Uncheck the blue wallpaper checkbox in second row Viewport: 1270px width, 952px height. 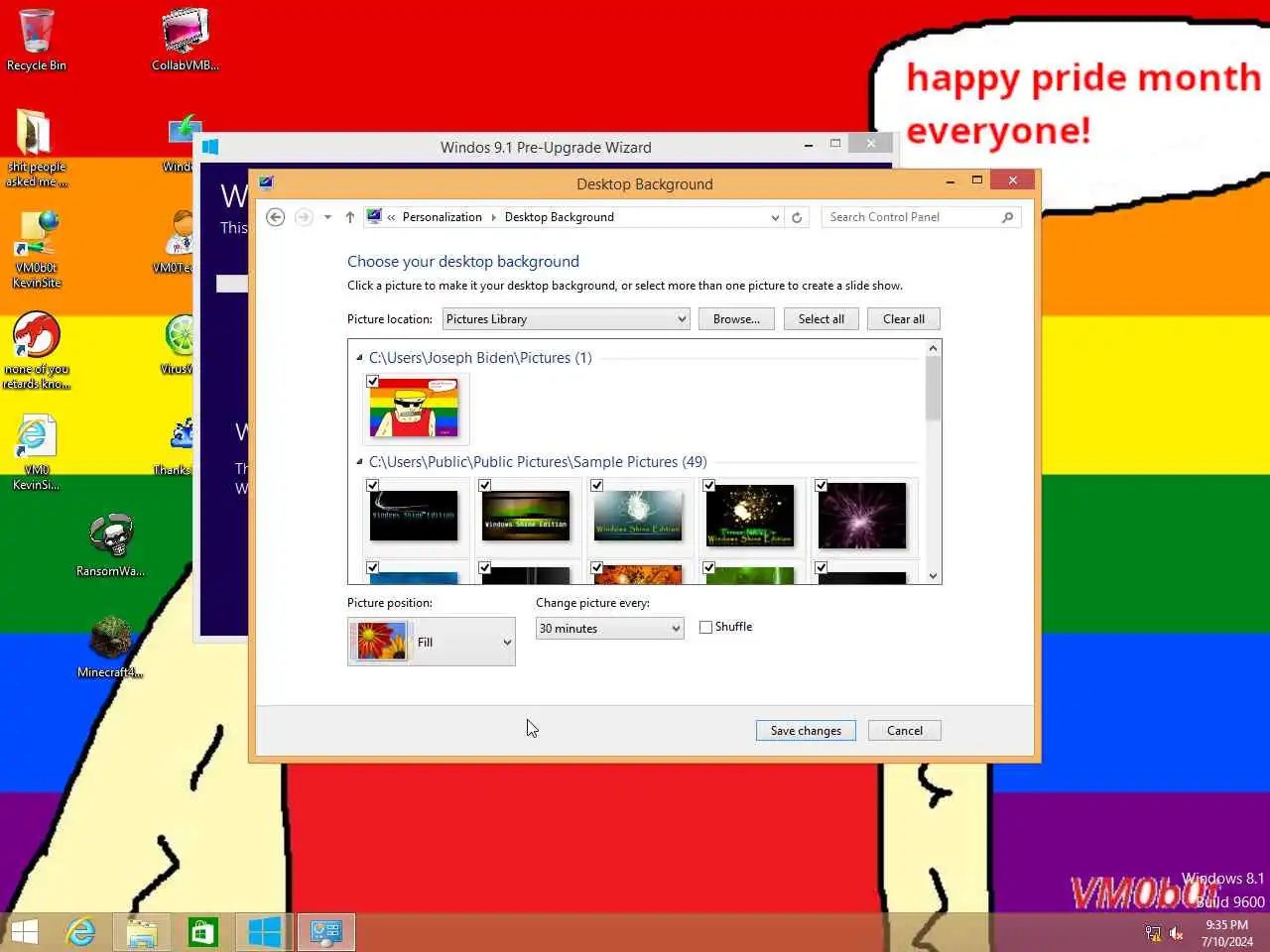pyautogui.click(x=373, y=568)
